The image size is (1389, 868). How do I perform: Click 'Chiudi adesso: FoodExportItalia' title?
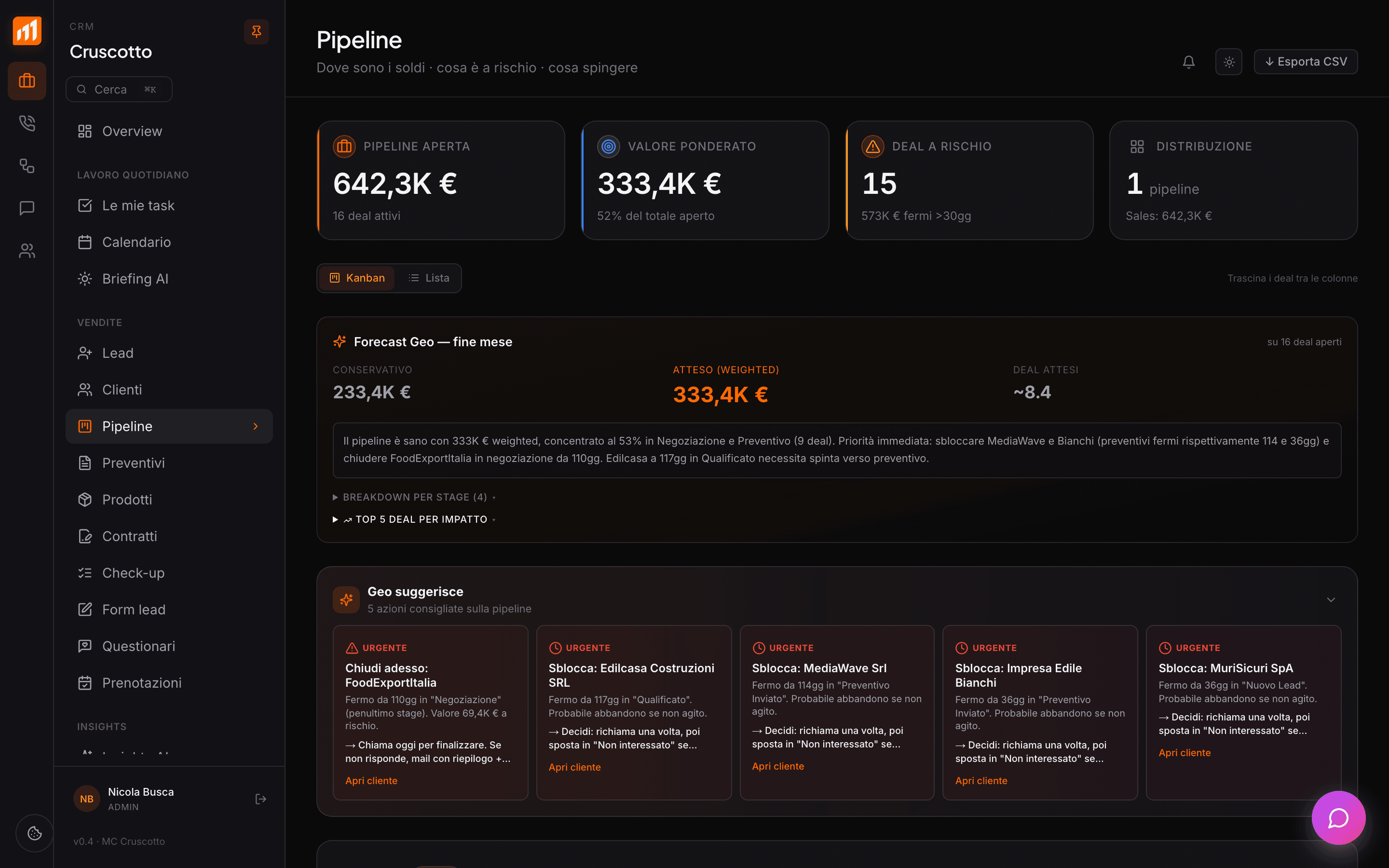click(391, 676)
